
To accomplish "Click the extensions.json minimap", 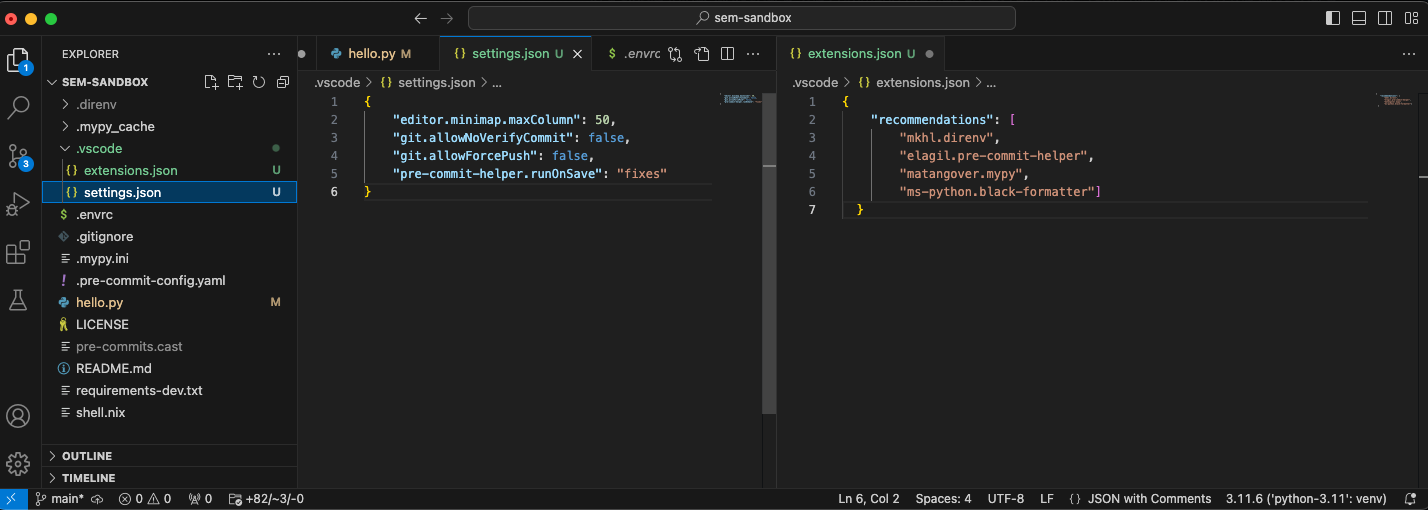I will pyautogui.click(x=1393, y=100).
